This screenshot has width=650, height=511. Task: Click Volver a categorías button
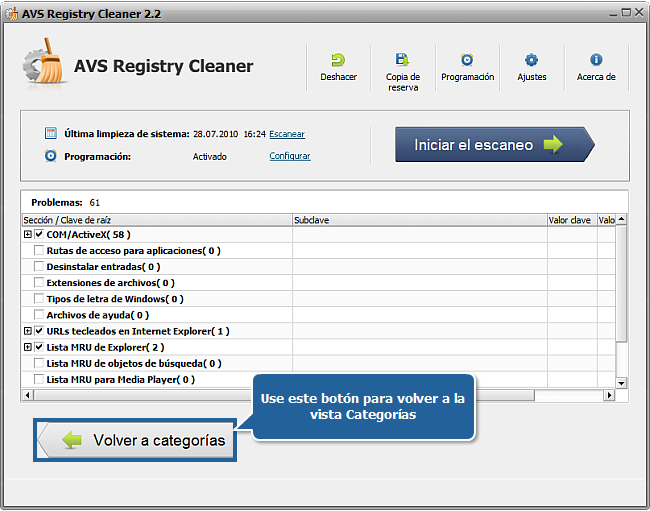[x=135, y=440]
